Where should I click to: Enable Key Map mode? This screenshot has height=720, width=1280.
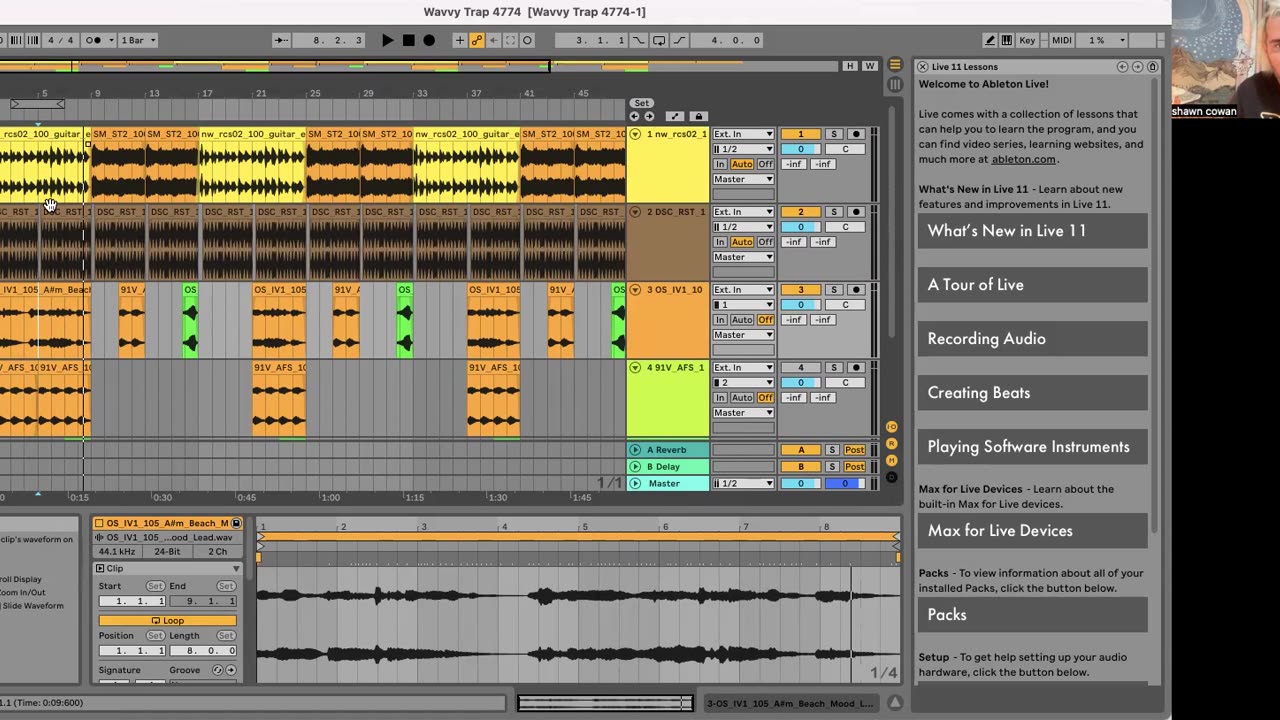[1027, 40]
